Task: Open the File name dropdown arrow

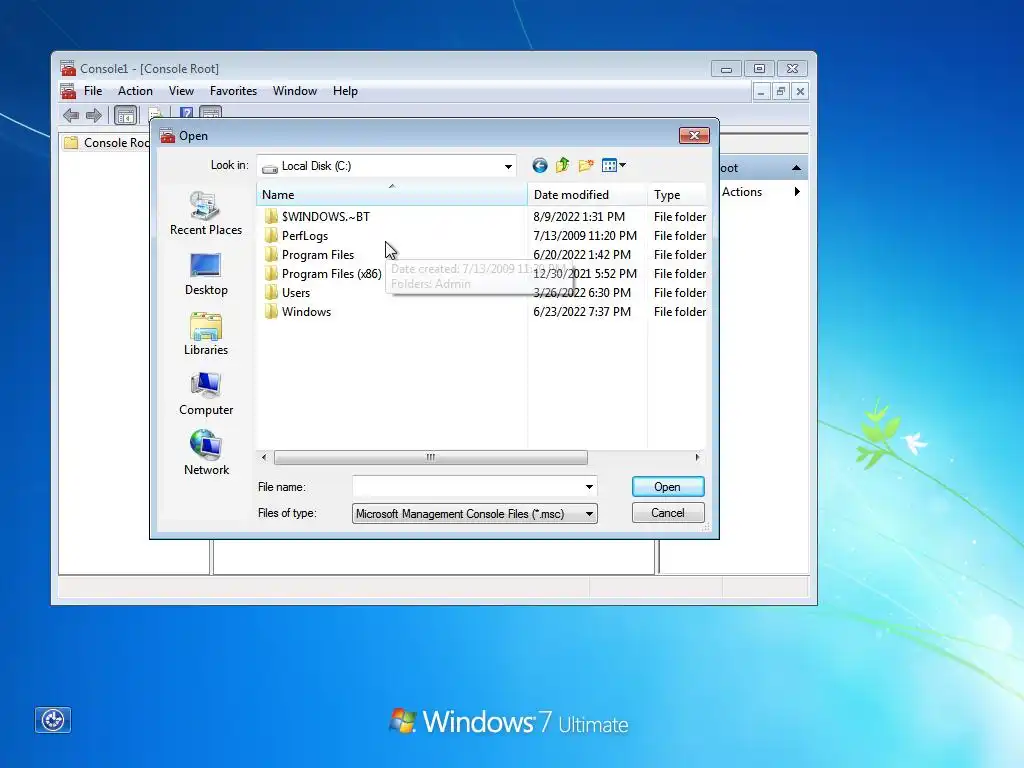Action: (589, 487)
